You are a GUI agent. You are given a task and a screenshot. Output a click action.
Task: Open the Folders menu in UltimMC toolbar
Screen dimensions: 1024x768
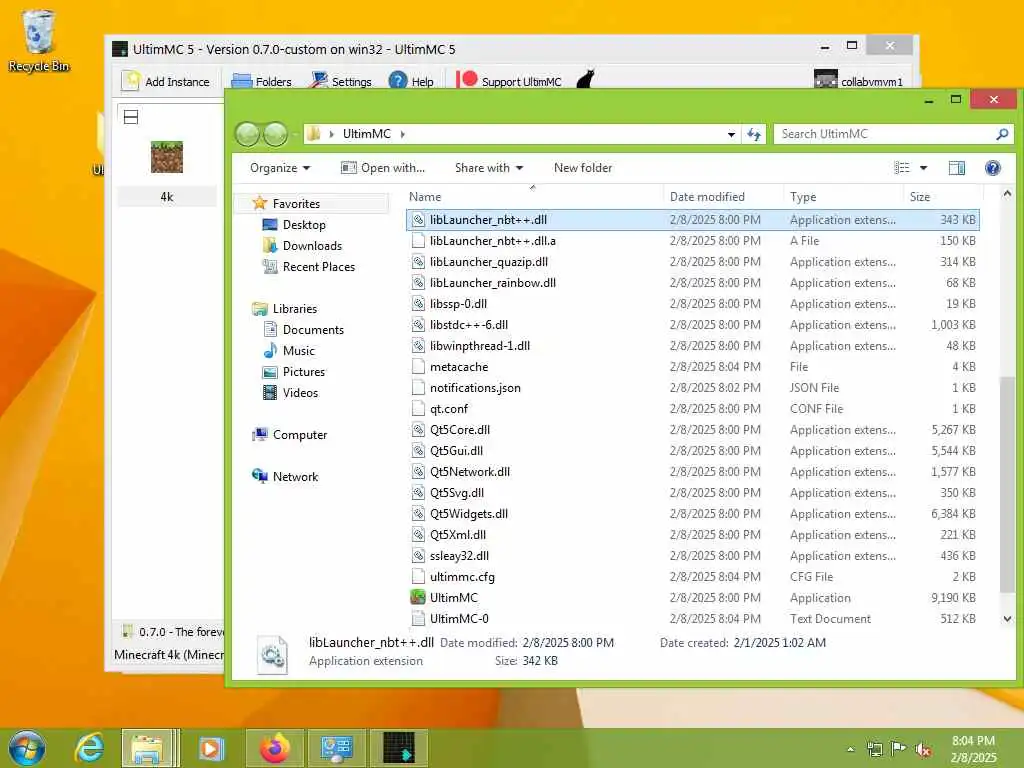[262, 82]
